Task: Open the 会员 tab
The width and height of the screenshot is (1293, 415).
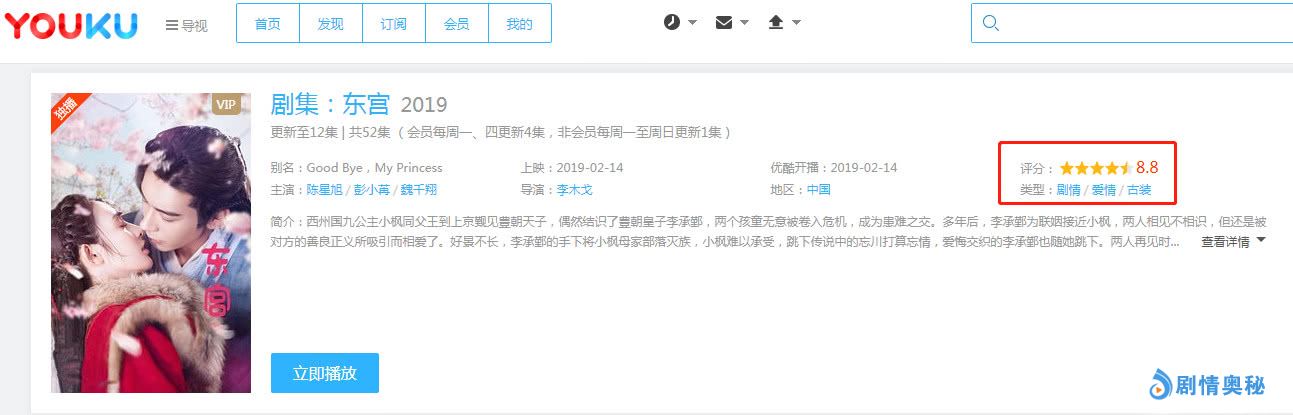Action: (456, 24)
